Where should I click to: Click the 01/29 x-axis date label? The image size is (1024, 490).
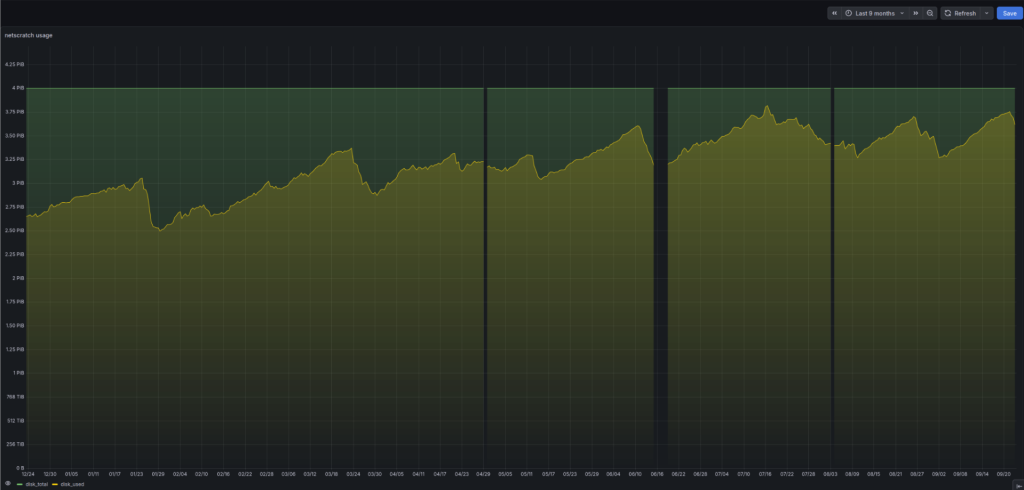(x=158, y=474)
